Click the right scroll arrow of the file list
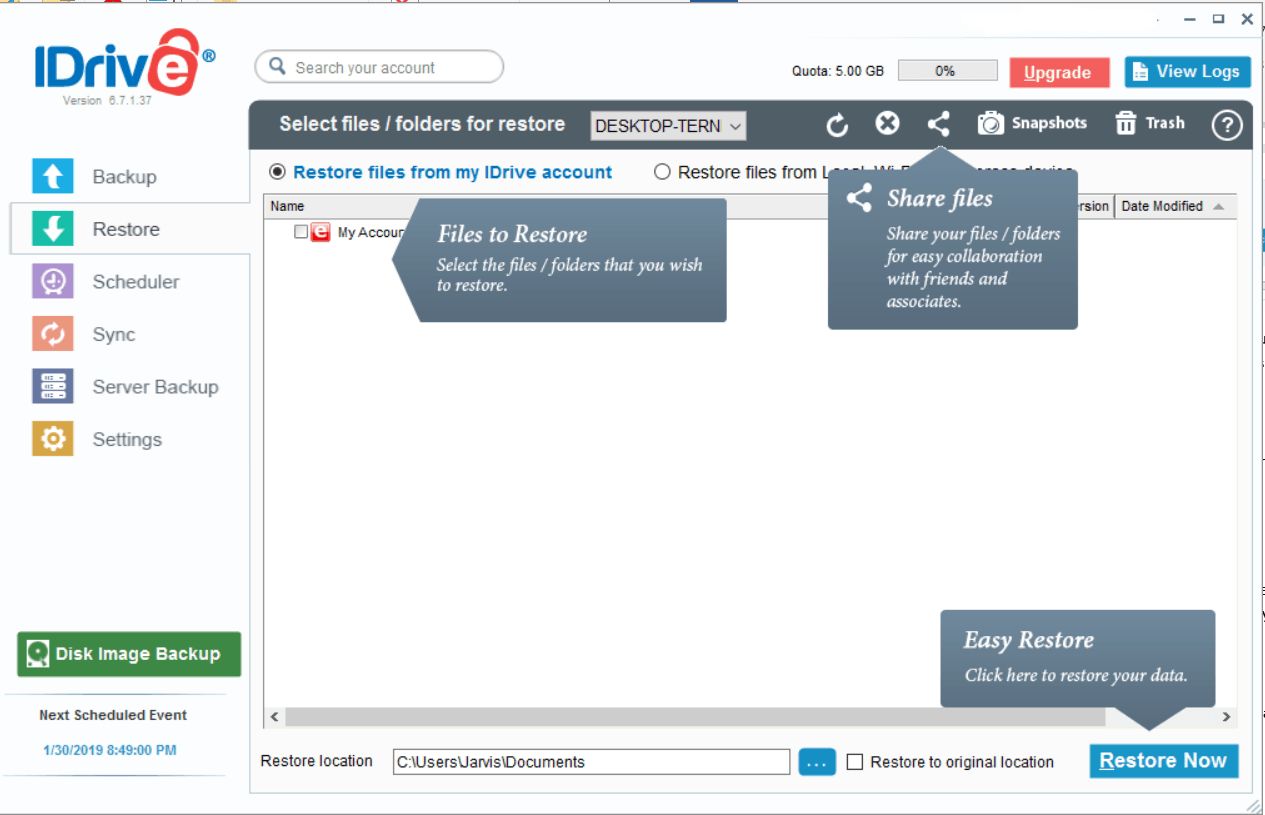 point(1226,717)
